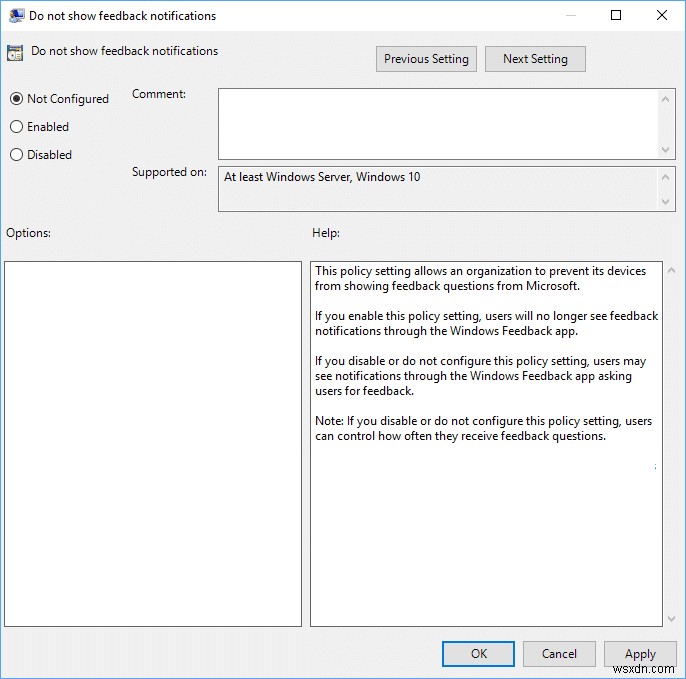The height and width of the screenshot is (679, 686).
Task: Click the Comment box scroll down arrow
Action: [x=665, y=150]
